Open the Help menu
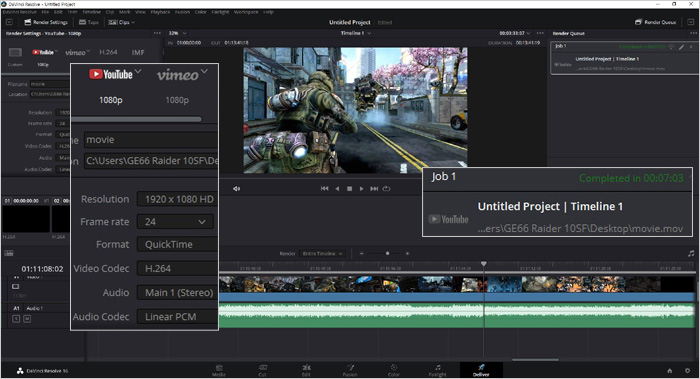 click(268, 12)
